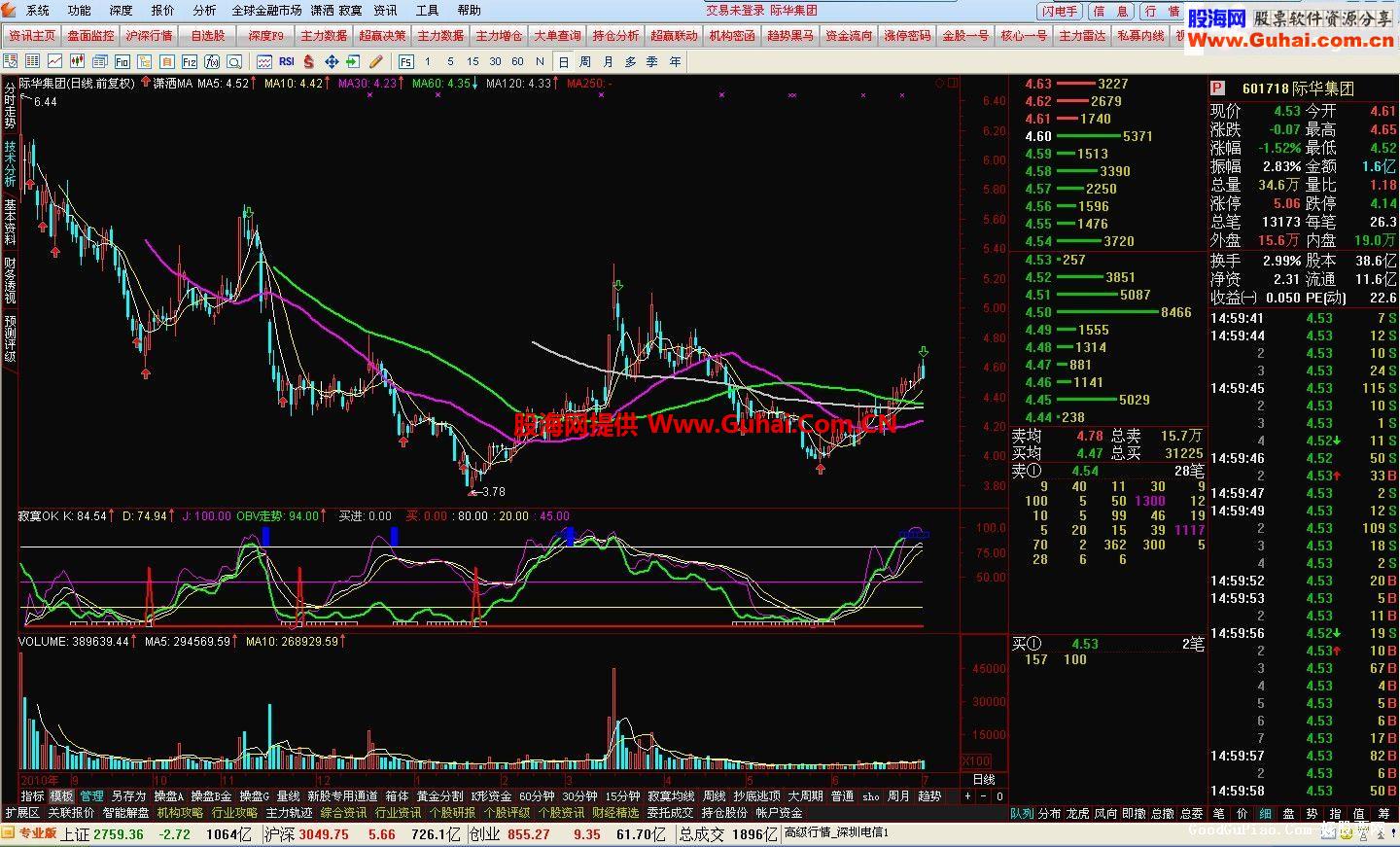Click the magnifier search icon in toolbar

tap(234, 61)
